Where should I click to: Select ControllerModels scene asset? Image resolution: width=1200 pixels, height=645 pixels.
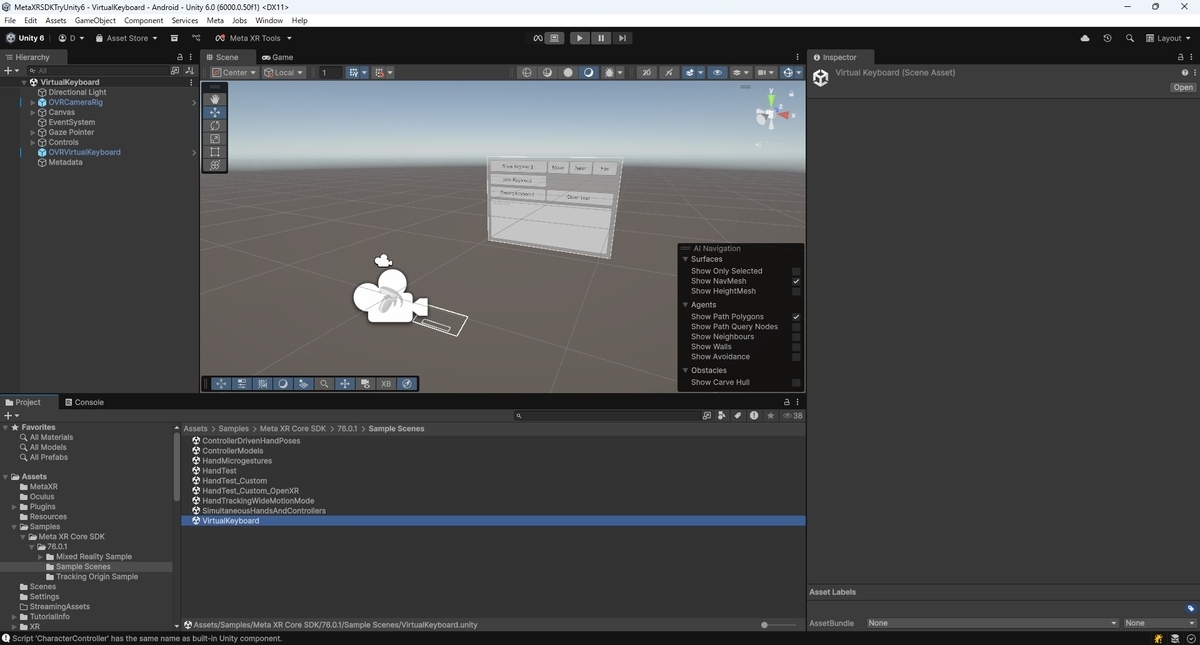[232, 451]
